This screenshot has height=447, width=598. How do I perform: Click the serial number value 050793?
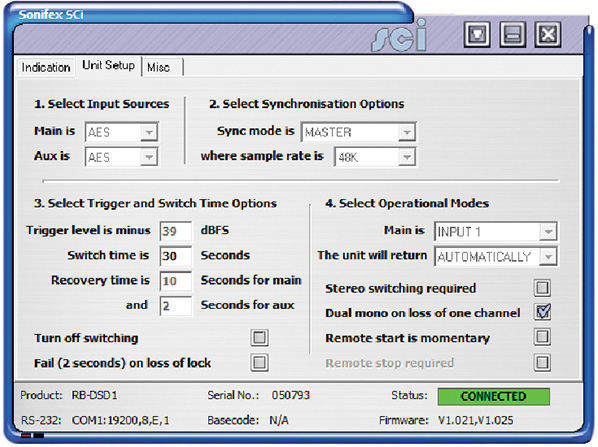click(x=291, y=395)
